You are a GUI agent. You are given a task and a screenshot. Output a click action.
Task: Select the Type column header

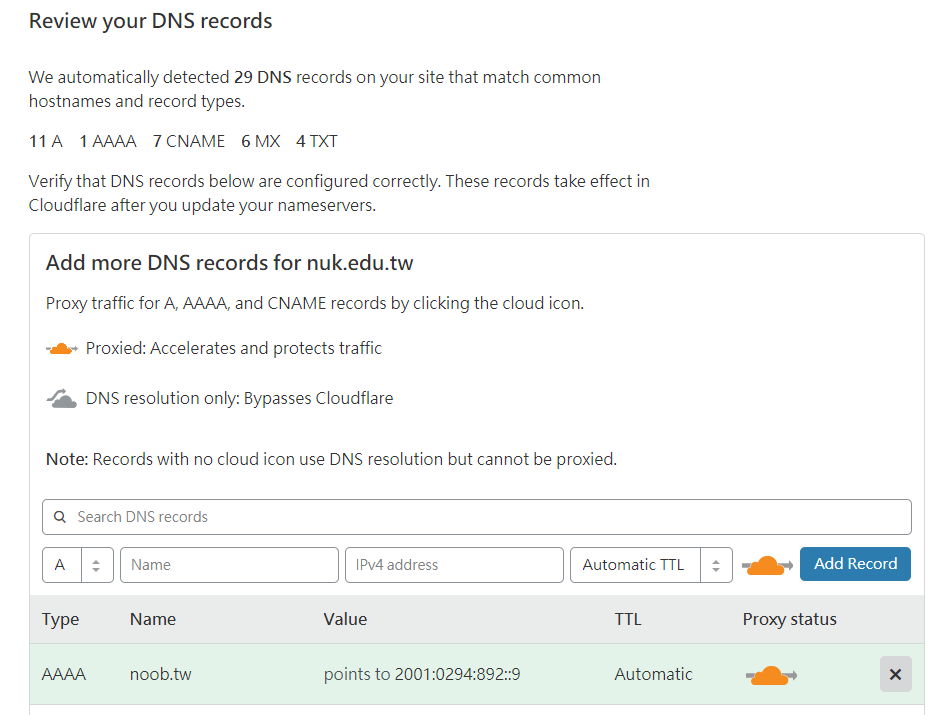60,619
